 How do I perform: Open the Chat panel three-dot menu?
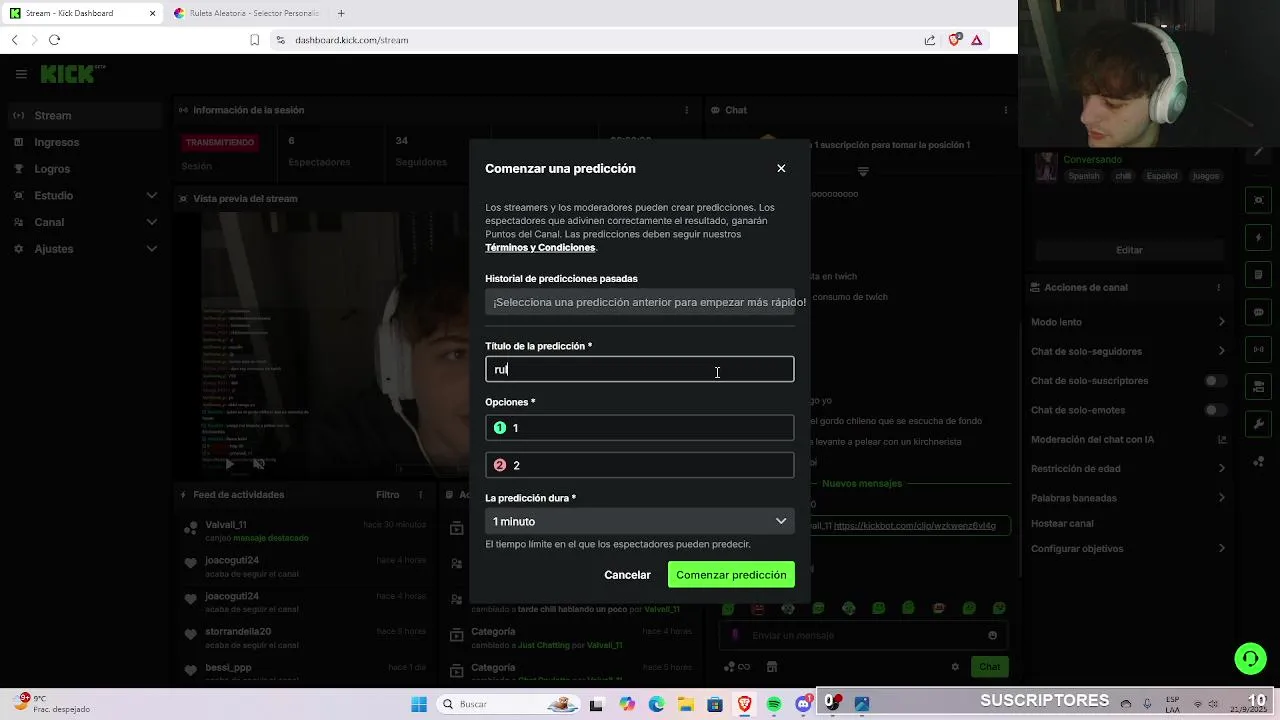point(1005,110)
